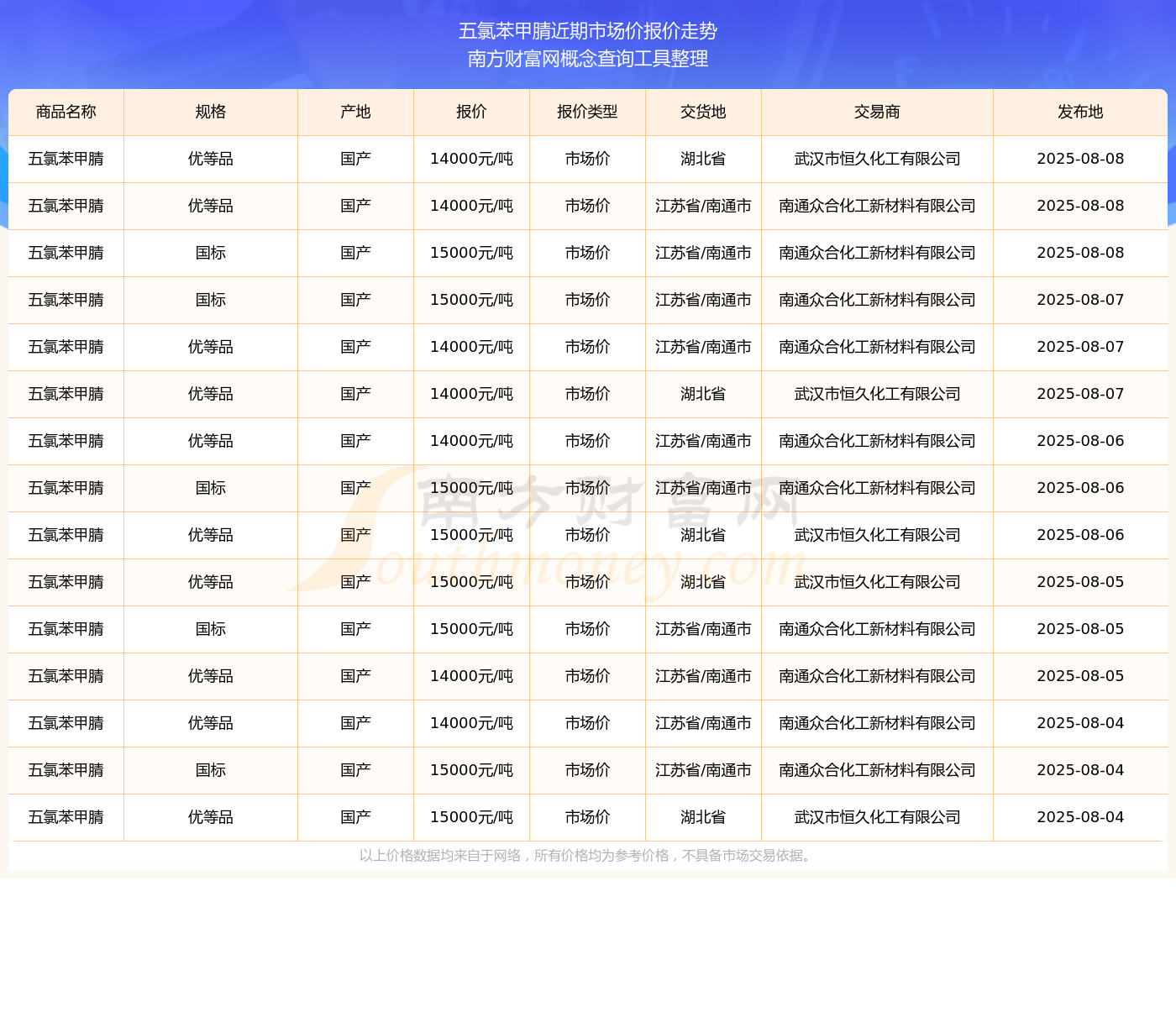Screen dimensions: 1176x1012
Task: Click the 报价类型 column header
Action: (587, 112)
